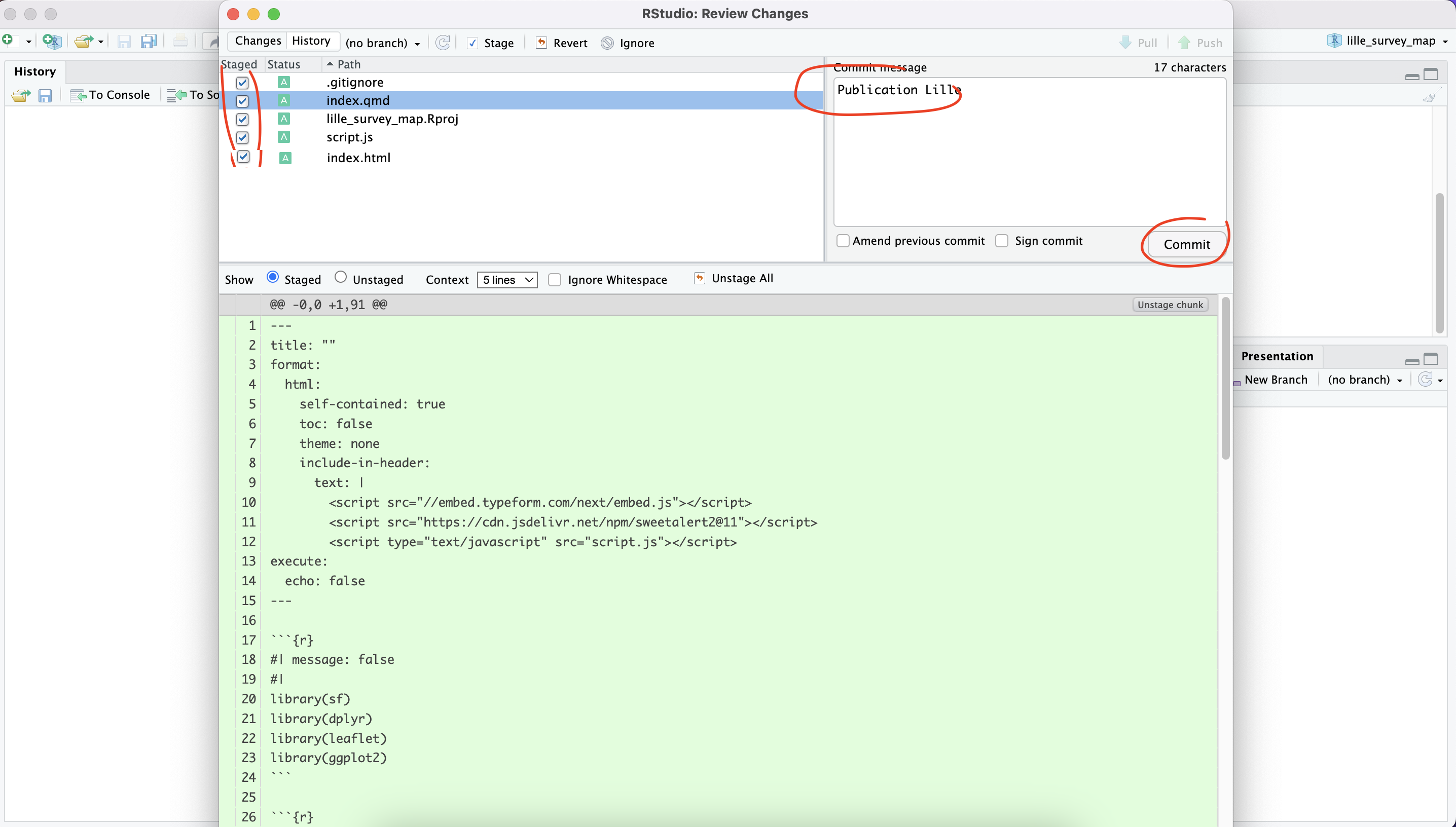1456x827 pixels.
Task: Switch to the Changes tab in Review Changes
Action: (258, 41)
